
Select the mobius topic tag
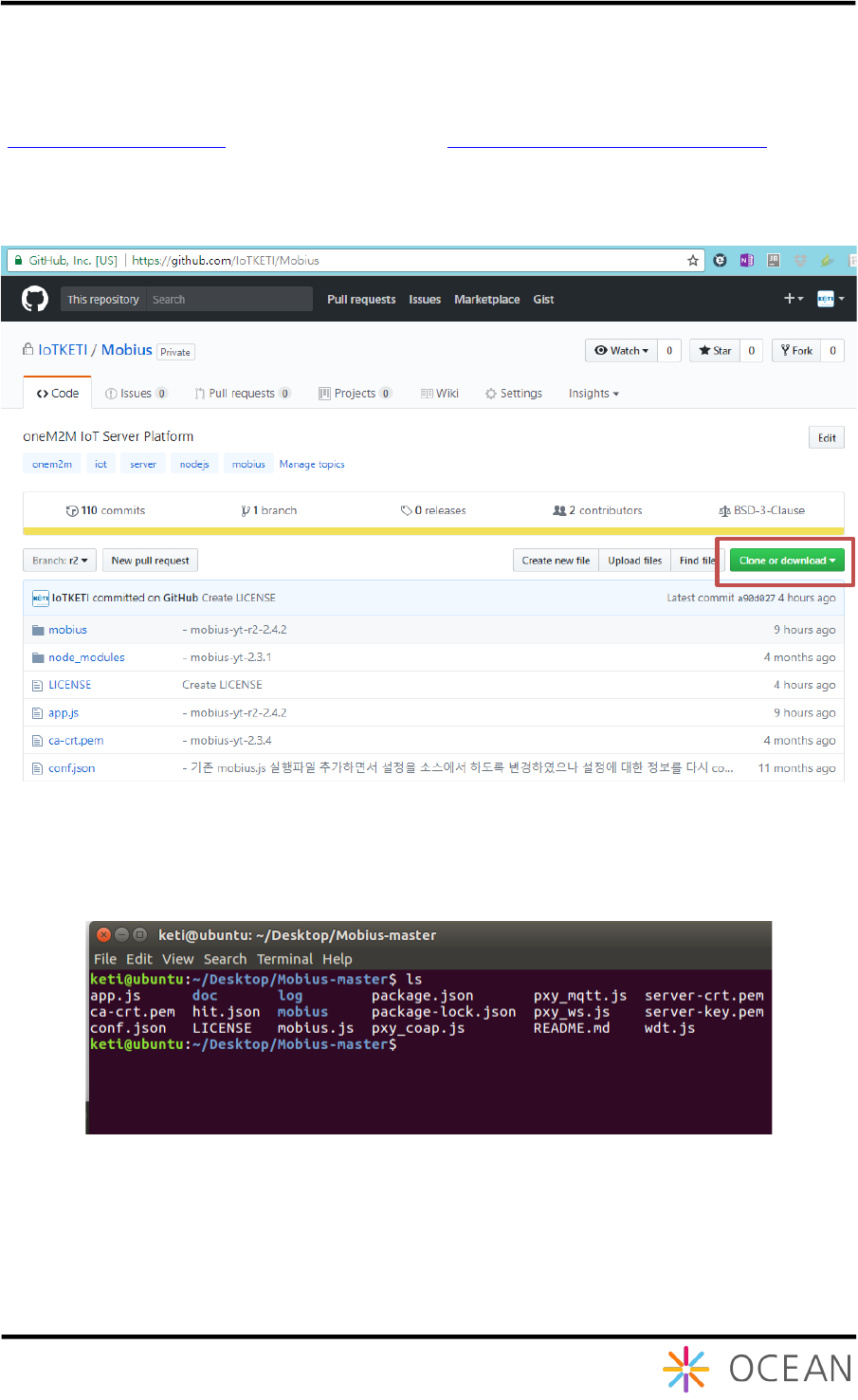pyautogui.click(x=248, y=464)
